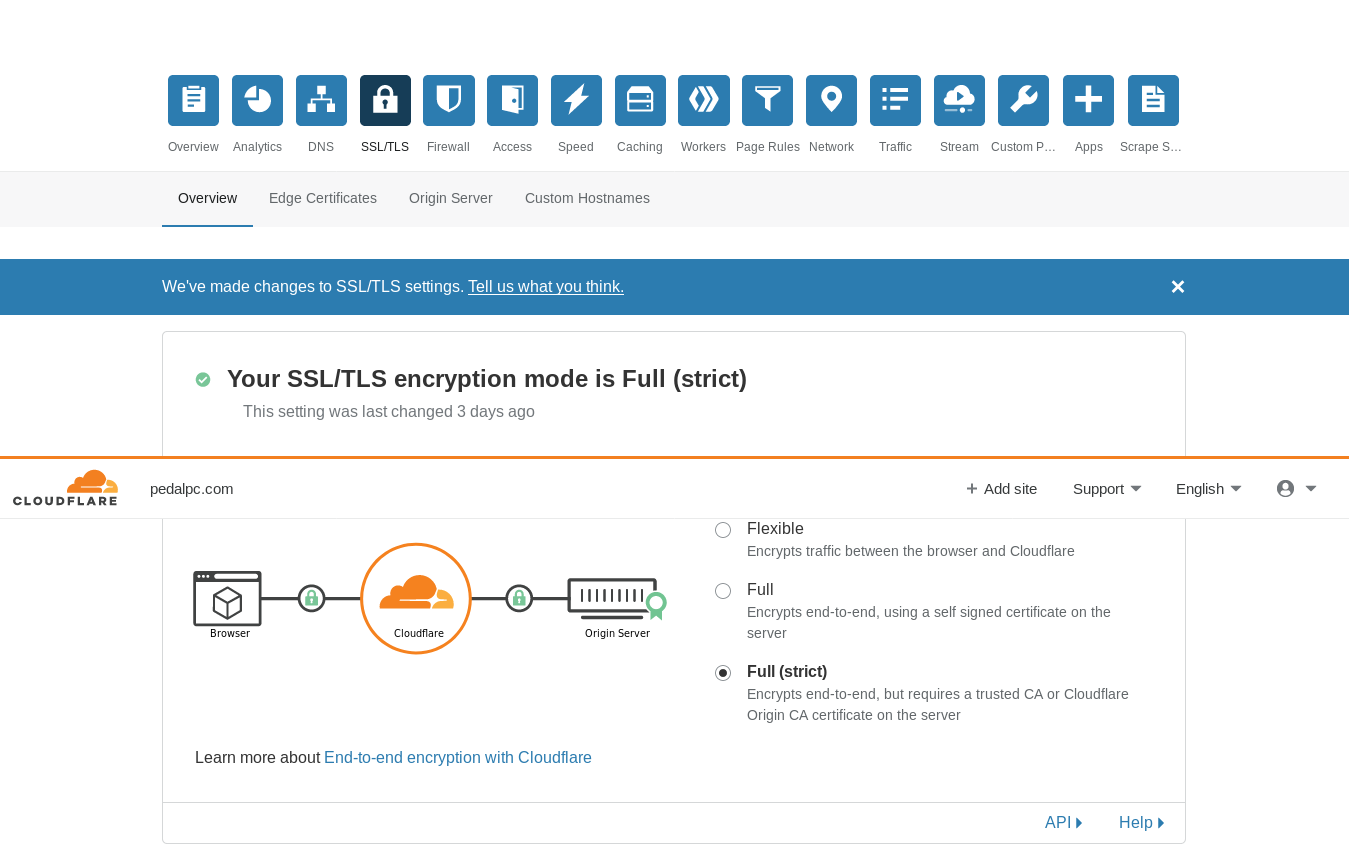Screen dimensions: 1349x863
Task: Click 'This setting was last changed 3 days ago'
Action: tap(389, 412)
